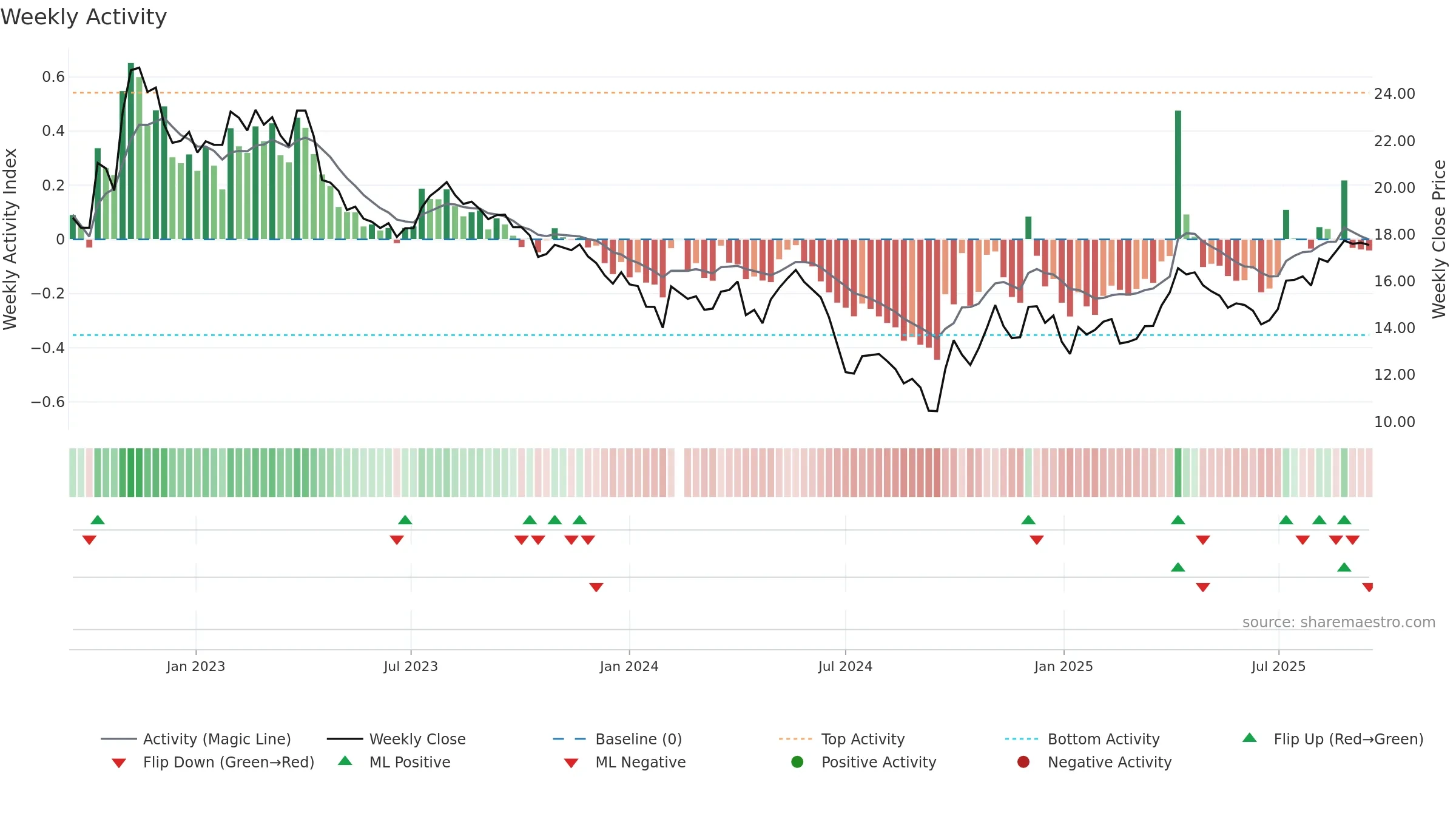The height and width of the screenshot is (819, 1456).
Task: Toggle the Top Activity legend entry
Action: click(841, 739)
